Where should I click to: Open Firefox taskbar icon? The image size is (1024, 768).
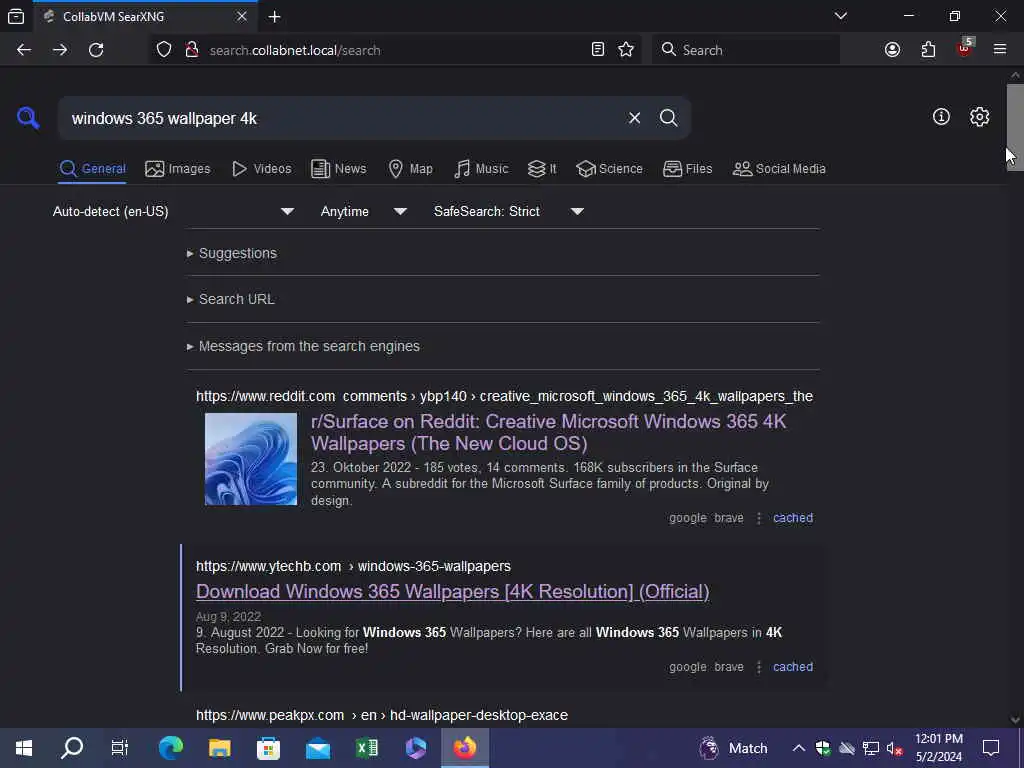tap(465, 748)
